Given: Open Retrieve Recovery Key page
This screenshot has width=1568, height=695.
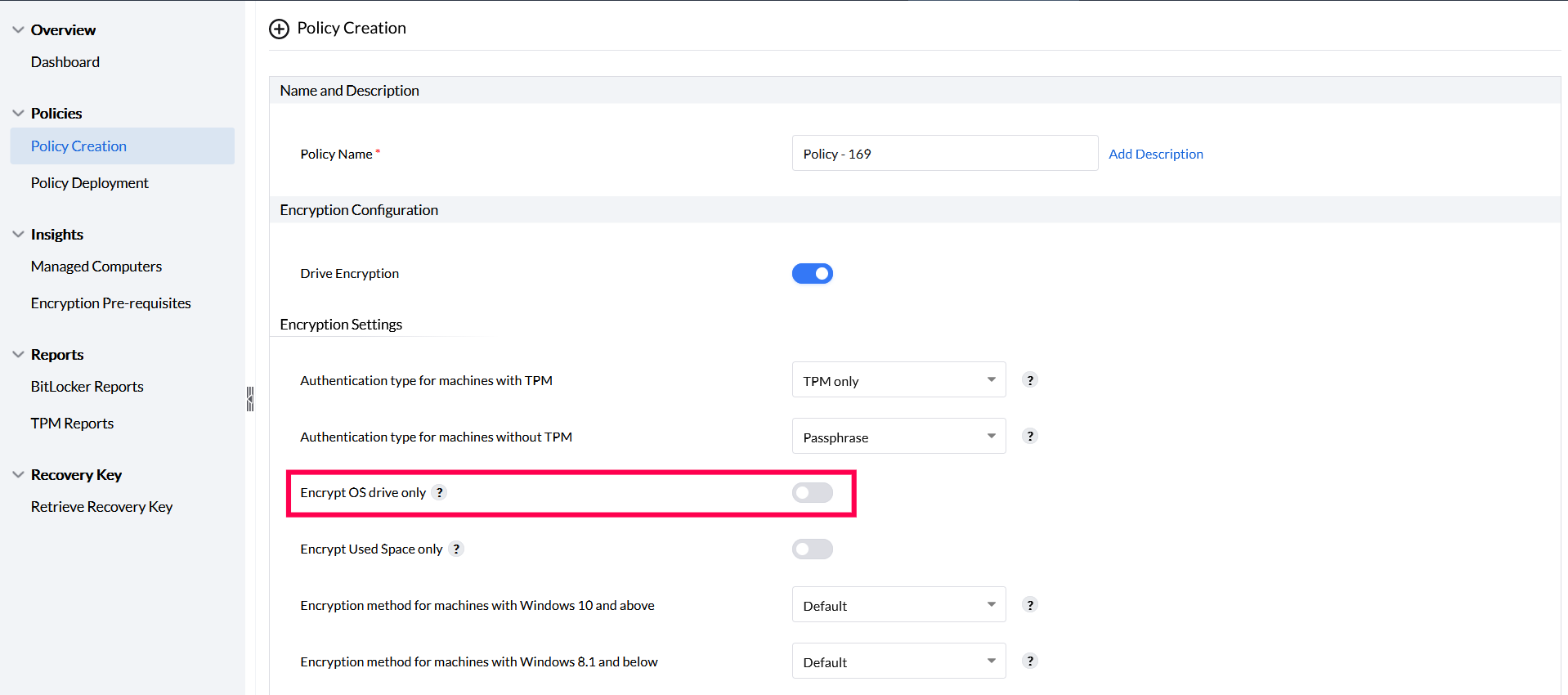Looking at the screenshot, I should [102, 507].
